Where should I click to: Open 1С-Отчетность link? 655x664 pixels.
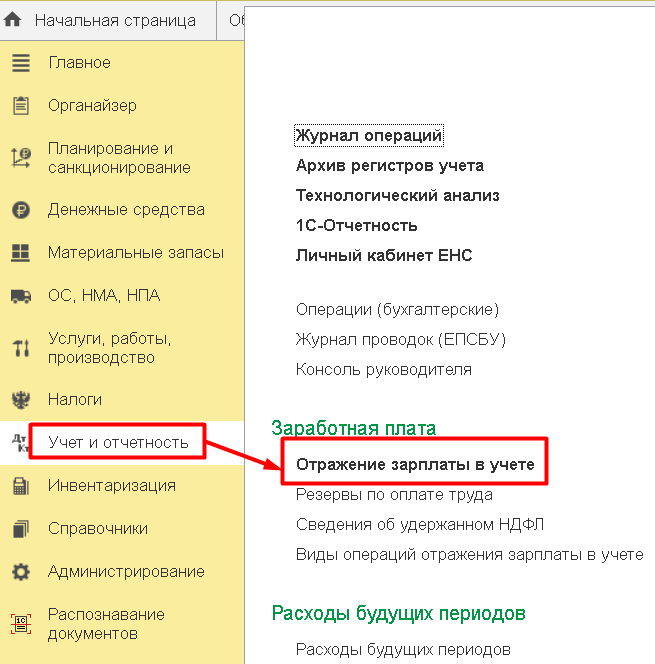pos(357,226)
